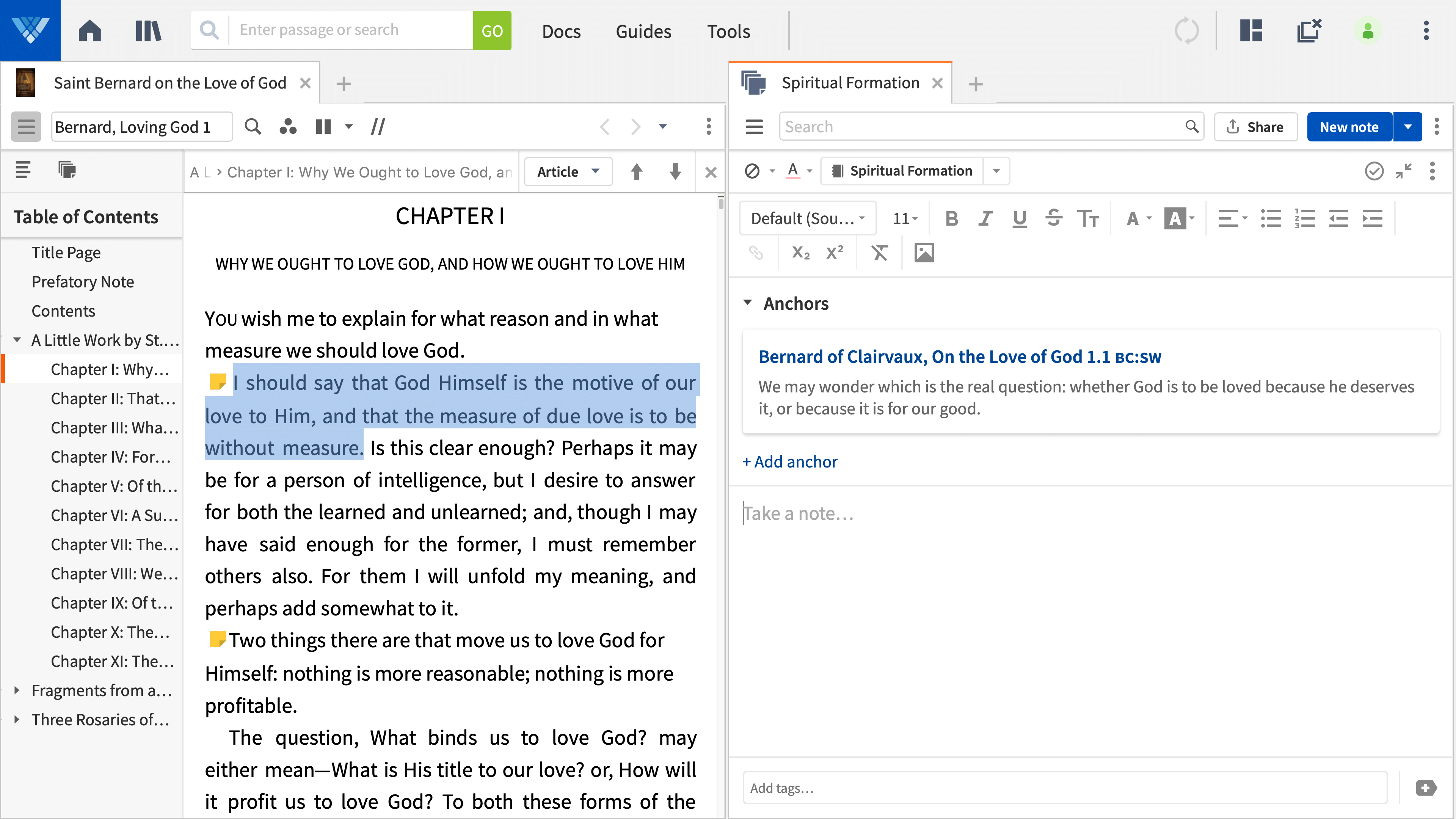Screen dimensions: 1456x819
Task: Toggle italic formatting
Action: [x=985, y=218]
